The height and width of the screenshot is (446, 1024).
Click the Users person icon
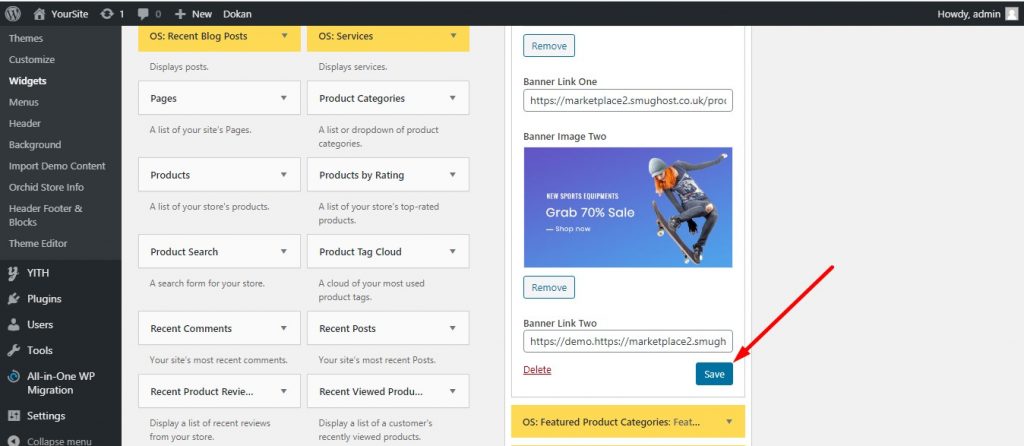click(x=14, y=324)
